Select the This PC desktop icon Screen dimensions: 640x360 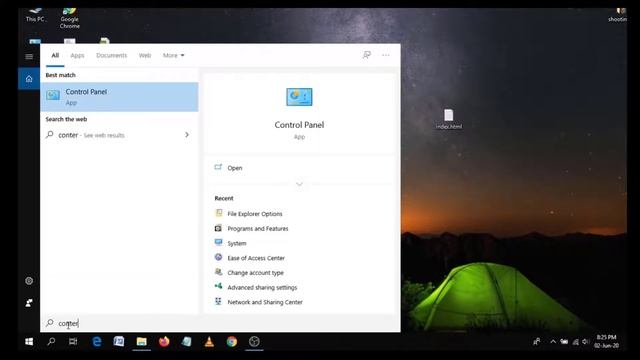[x=35, y=15]
